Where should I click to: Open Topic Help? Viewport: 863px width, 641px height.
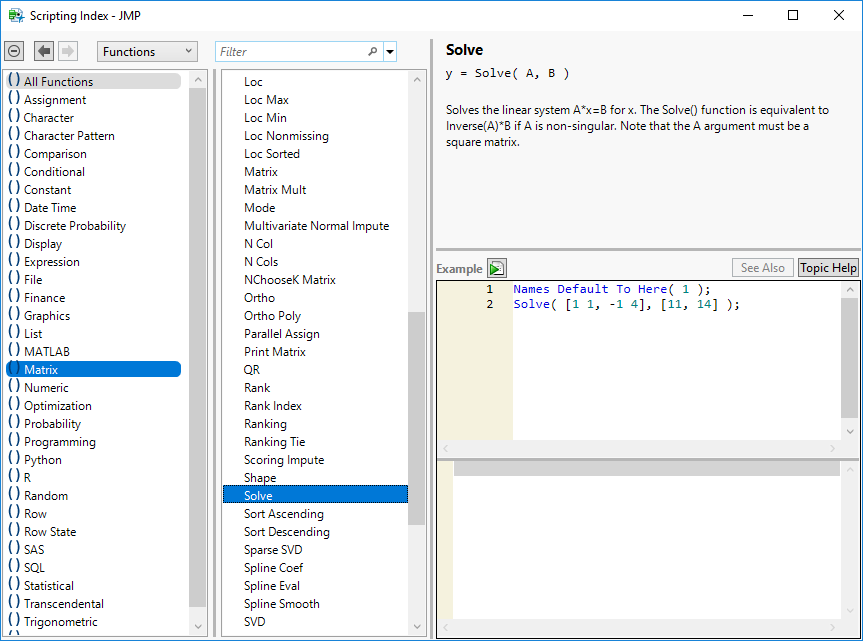(x=828, y=268)
